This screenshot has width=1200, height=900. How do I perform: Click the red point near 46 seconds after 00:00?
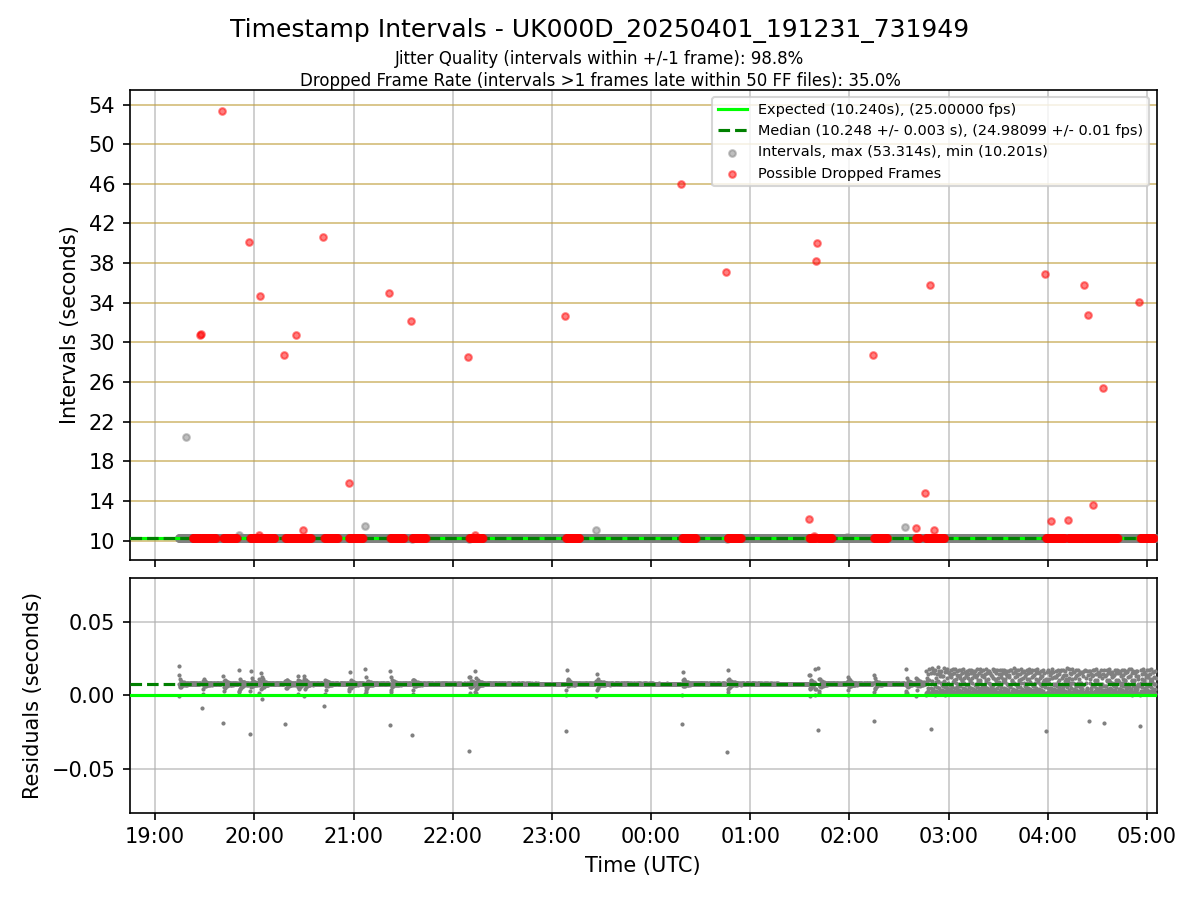681,184
